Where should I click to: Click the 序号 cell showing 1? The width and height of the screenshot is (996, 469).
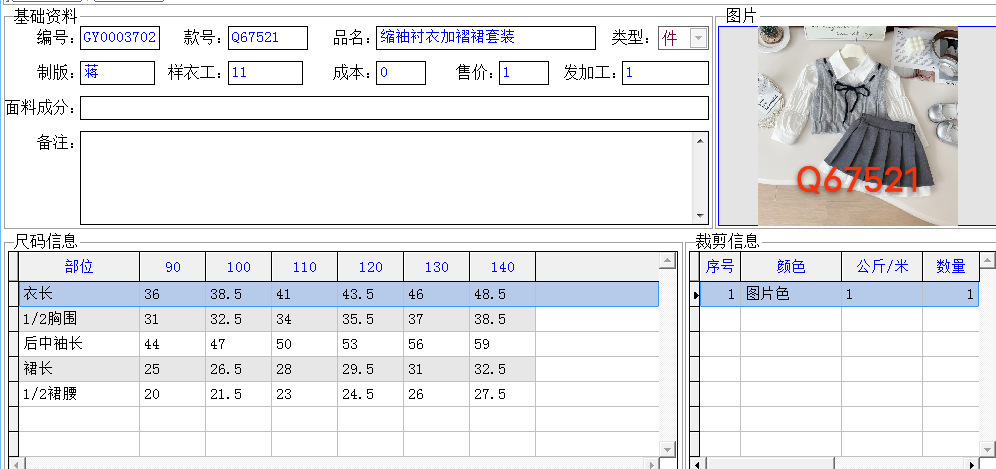pyautogui.click(x=720, y=294)
